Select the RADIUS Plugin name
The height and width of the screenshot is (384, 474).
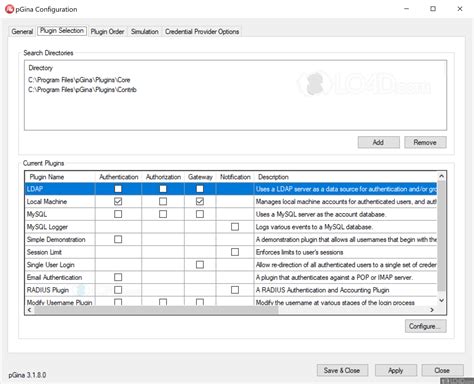48,290
